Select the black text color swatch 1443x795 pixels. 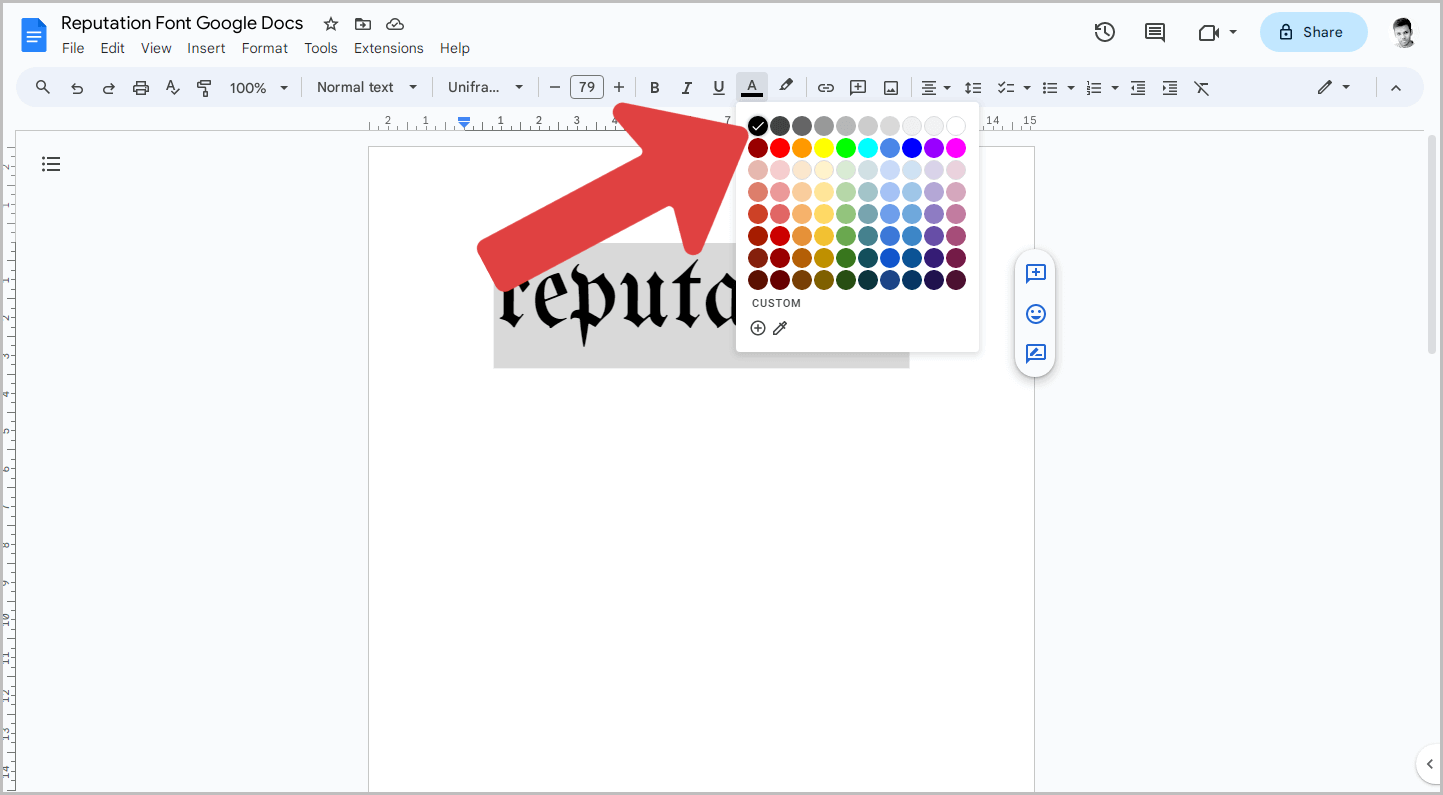(757, 125)
